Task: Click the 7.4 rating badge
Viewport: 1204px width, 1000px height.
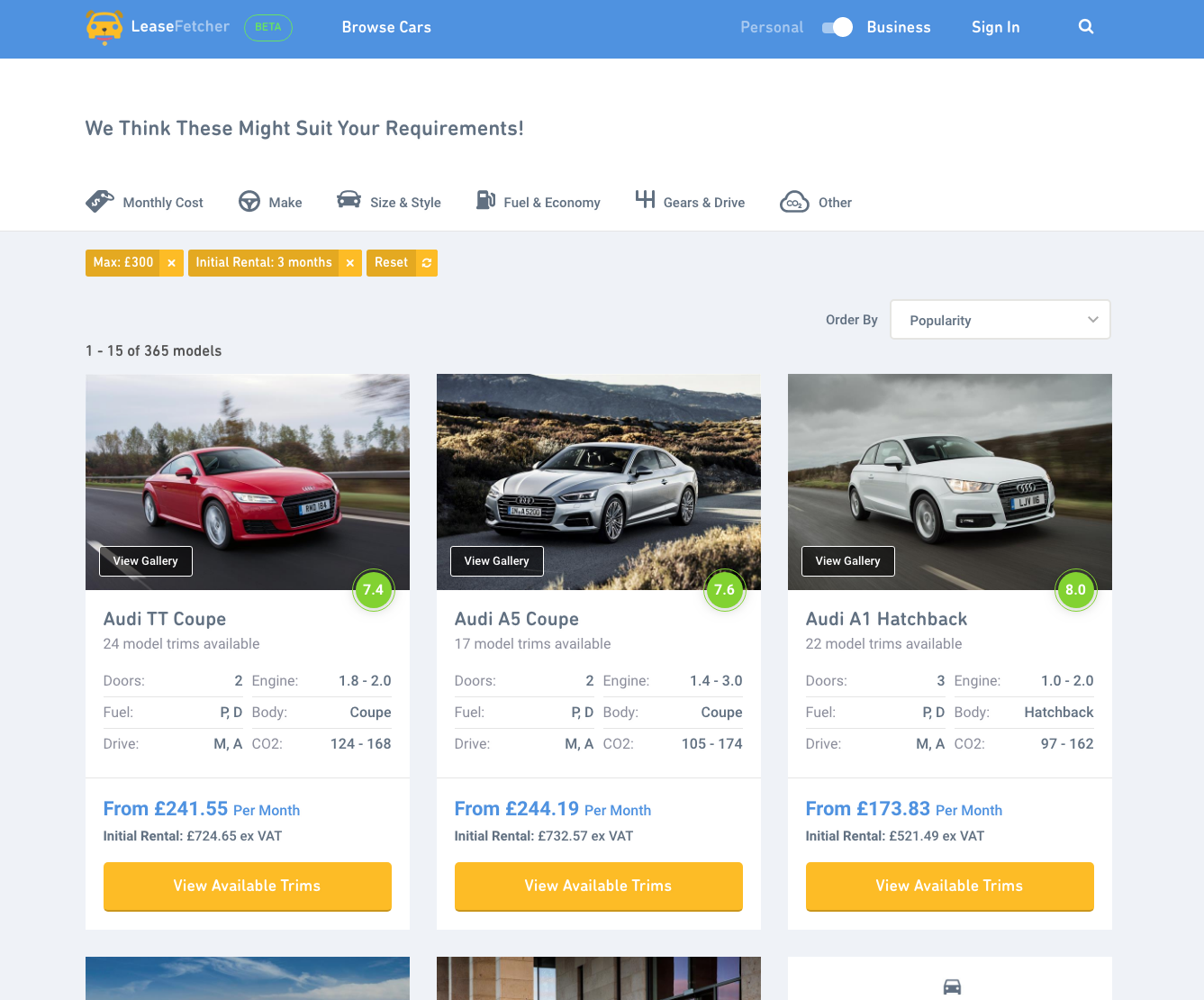Action: click(373, 590)
